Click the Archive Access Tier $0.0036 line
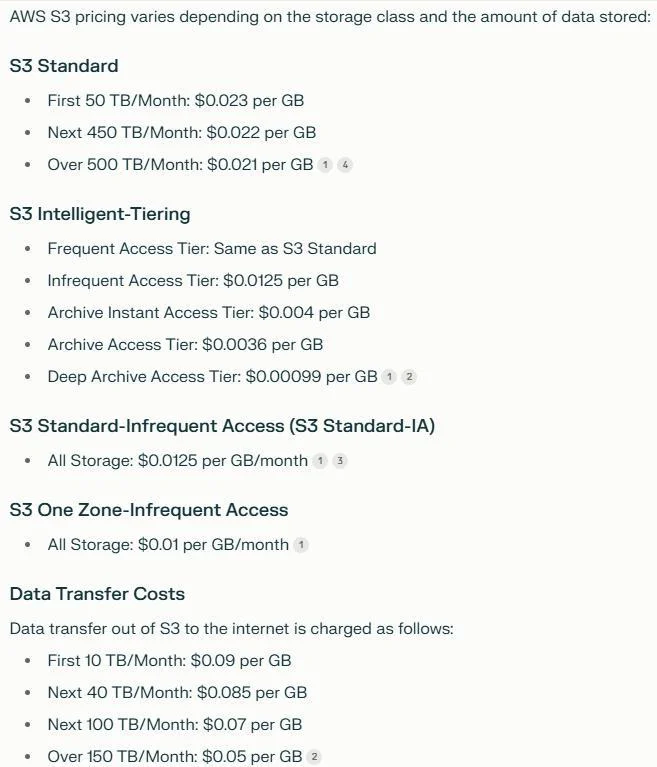Image resolution: width=657 pixels, height=767 pixels. pyautogui.click(x=185, y=345)
